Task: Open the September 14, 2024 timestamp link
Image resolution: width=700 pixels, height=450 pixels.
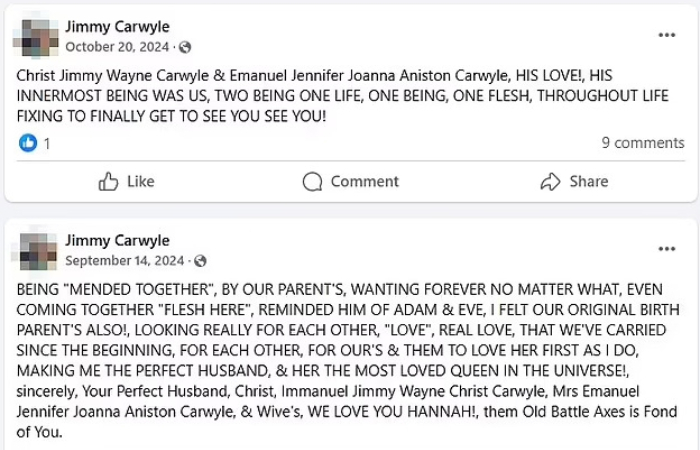Action: [x=124, y=260]
